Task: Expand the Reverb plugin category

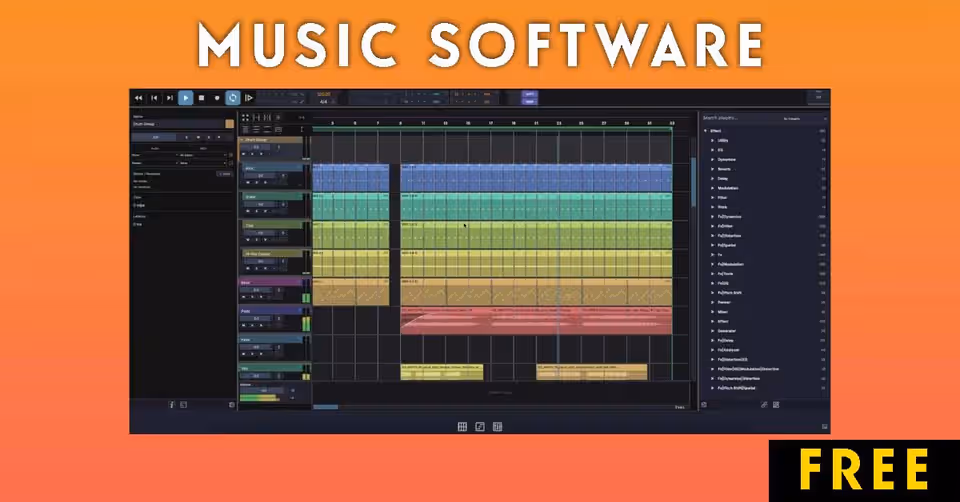Action: coord(713,169)
